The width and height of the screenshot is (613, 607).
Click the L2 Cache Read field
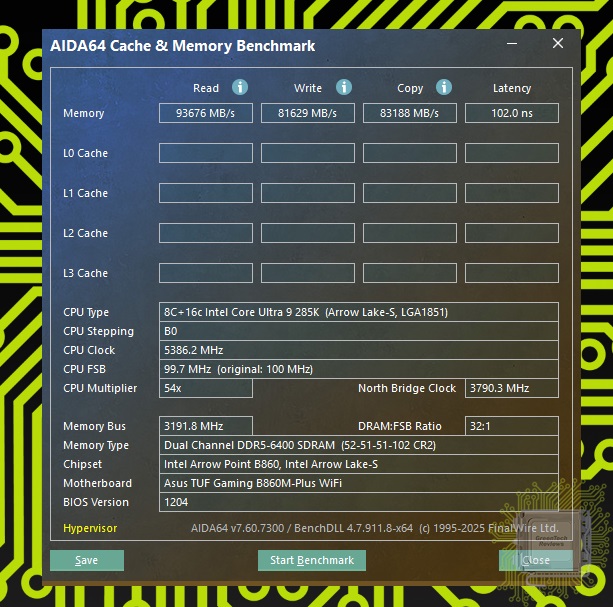tap(206, 233)
